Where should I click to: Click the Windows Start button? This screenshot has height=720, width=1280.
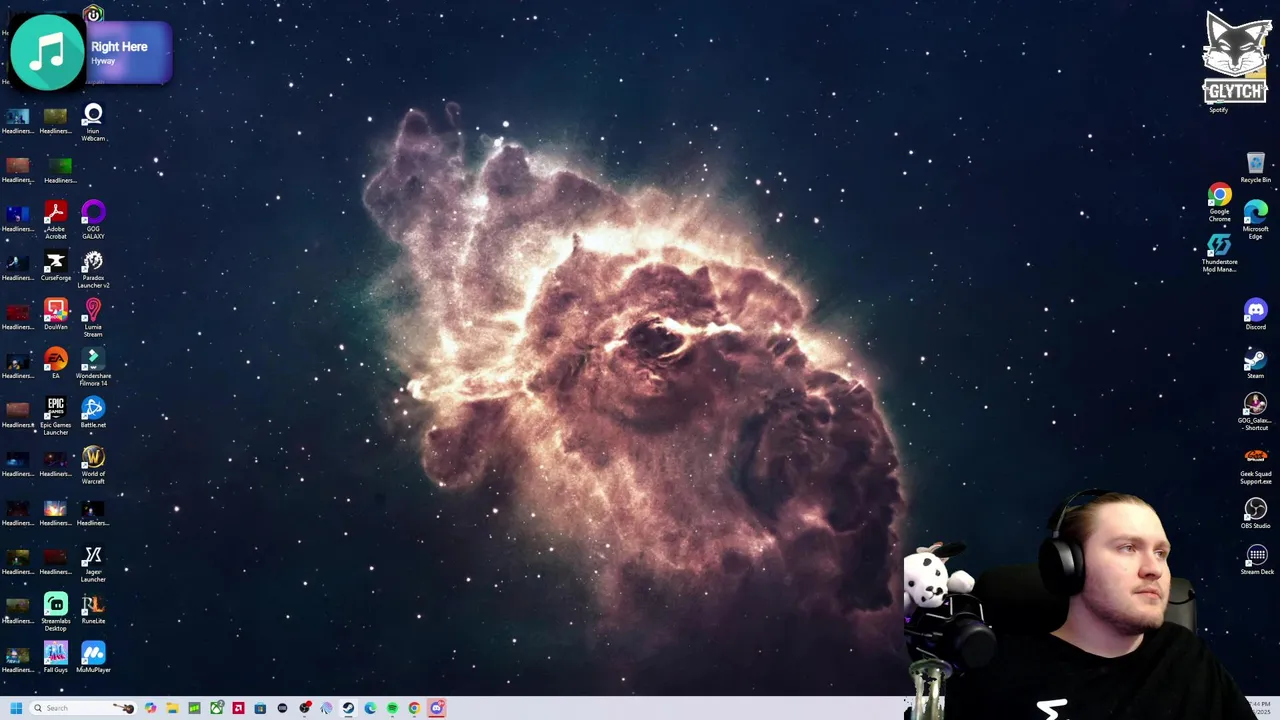tap(16, 708)
